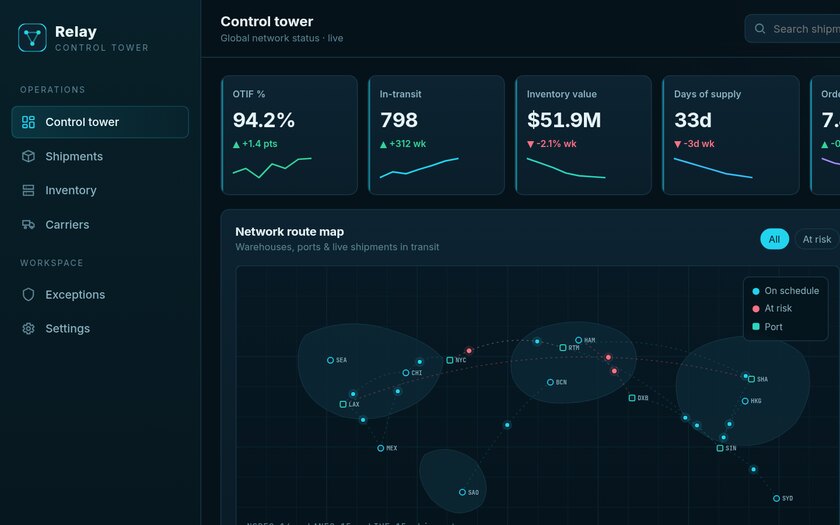Select the NYC port node
The width and height of the screenshot is (840, 525).
click(450, 360)
